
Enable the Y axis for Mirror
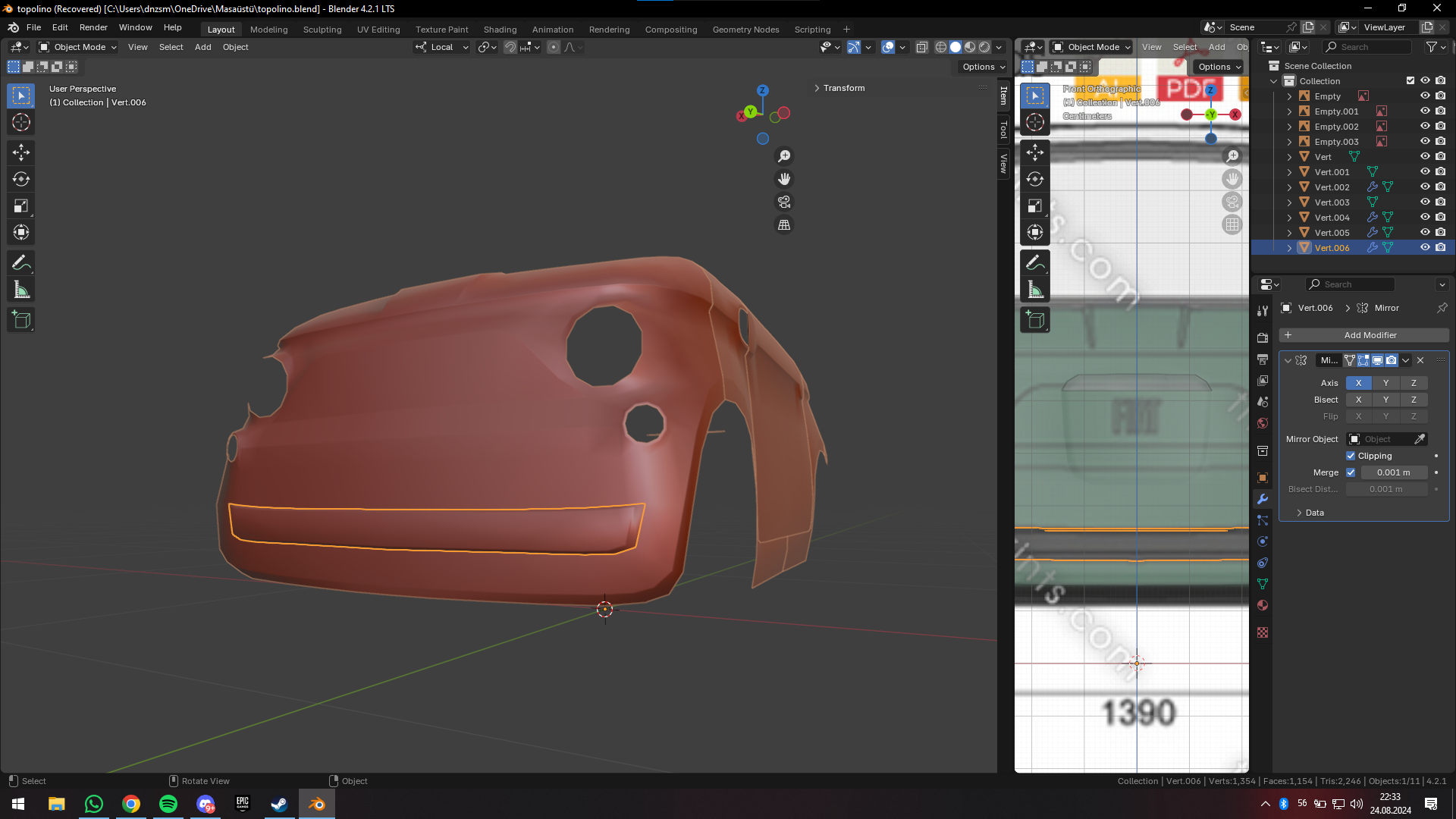pos(1385,383)
